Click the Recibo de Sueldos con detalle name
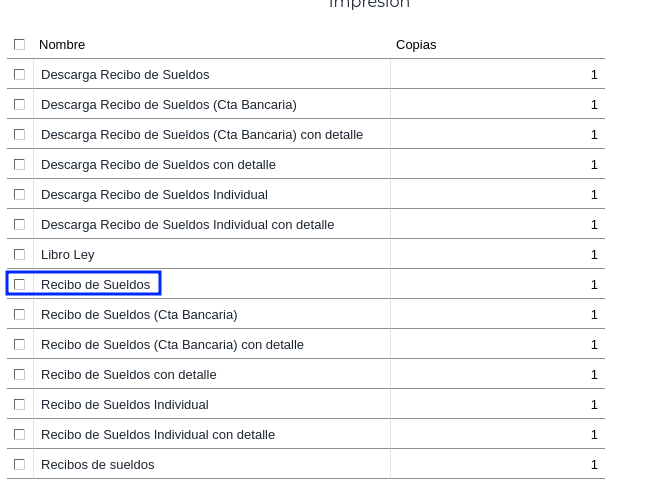The image size is (658, 492). coord(129,375)
